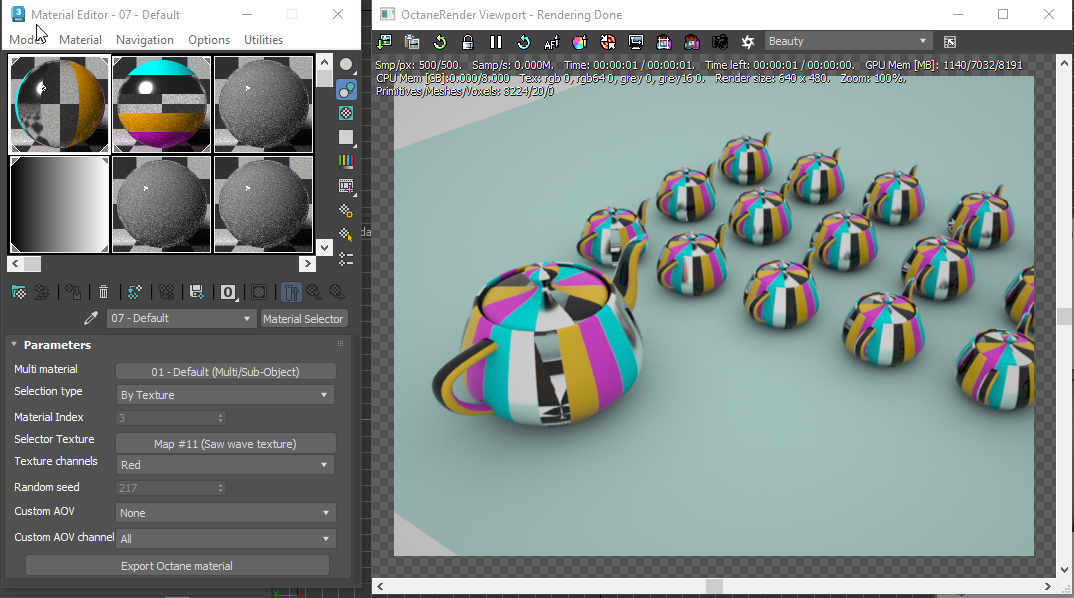Click the white balance color picker icon
The height and width of the screenshot is (598, 1074).
pyautogui.click(x=579, y=42)
